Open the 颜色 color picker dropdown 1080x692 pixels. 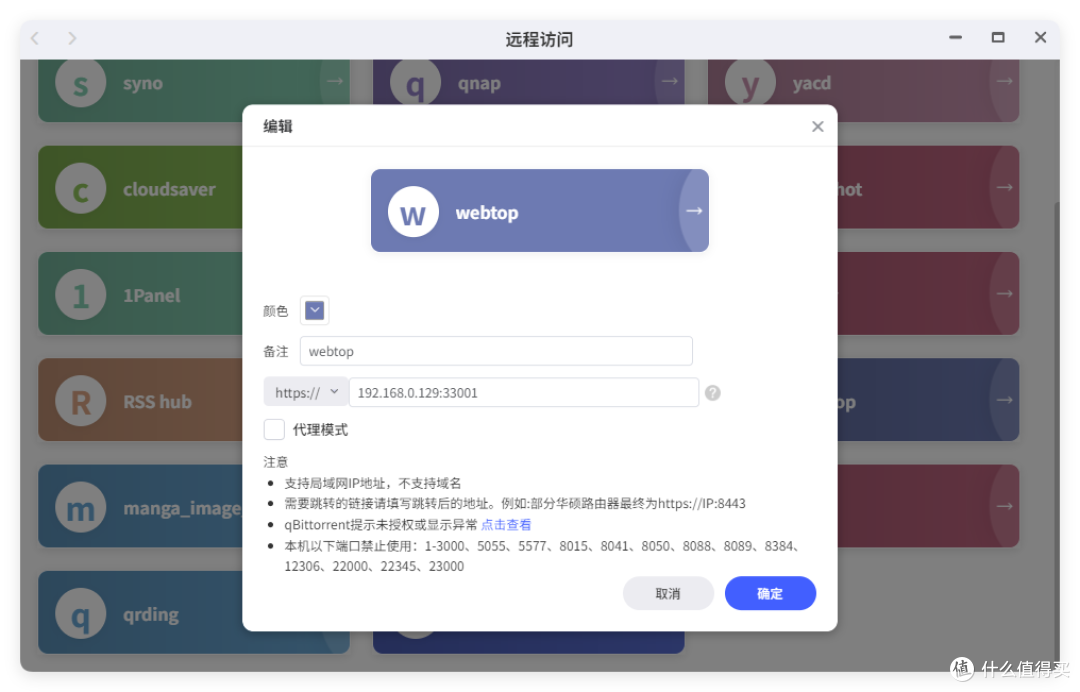[x=314, y=311]
